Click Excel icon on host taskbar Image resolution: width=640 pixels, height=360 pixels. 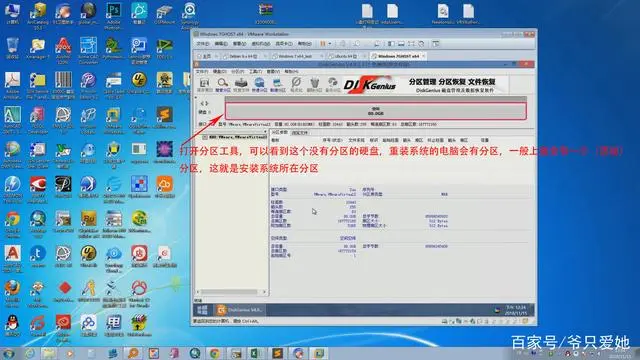(x=256, y=353)
